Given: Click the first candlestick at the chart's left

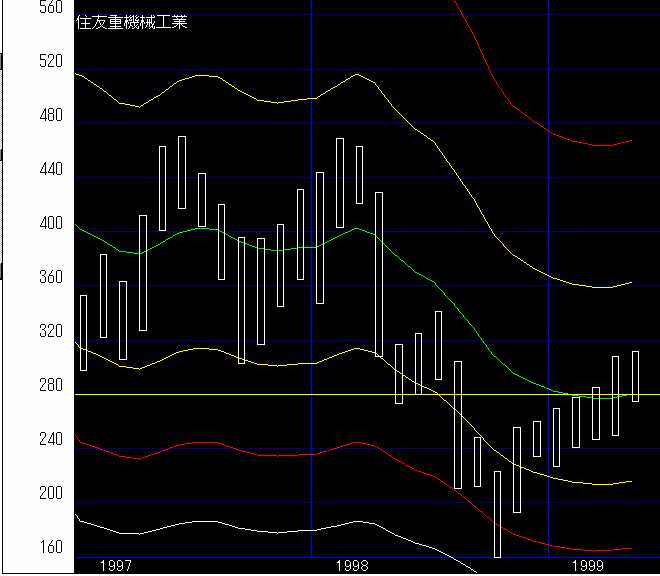Looking at the screenshot, I should point(83,332).
